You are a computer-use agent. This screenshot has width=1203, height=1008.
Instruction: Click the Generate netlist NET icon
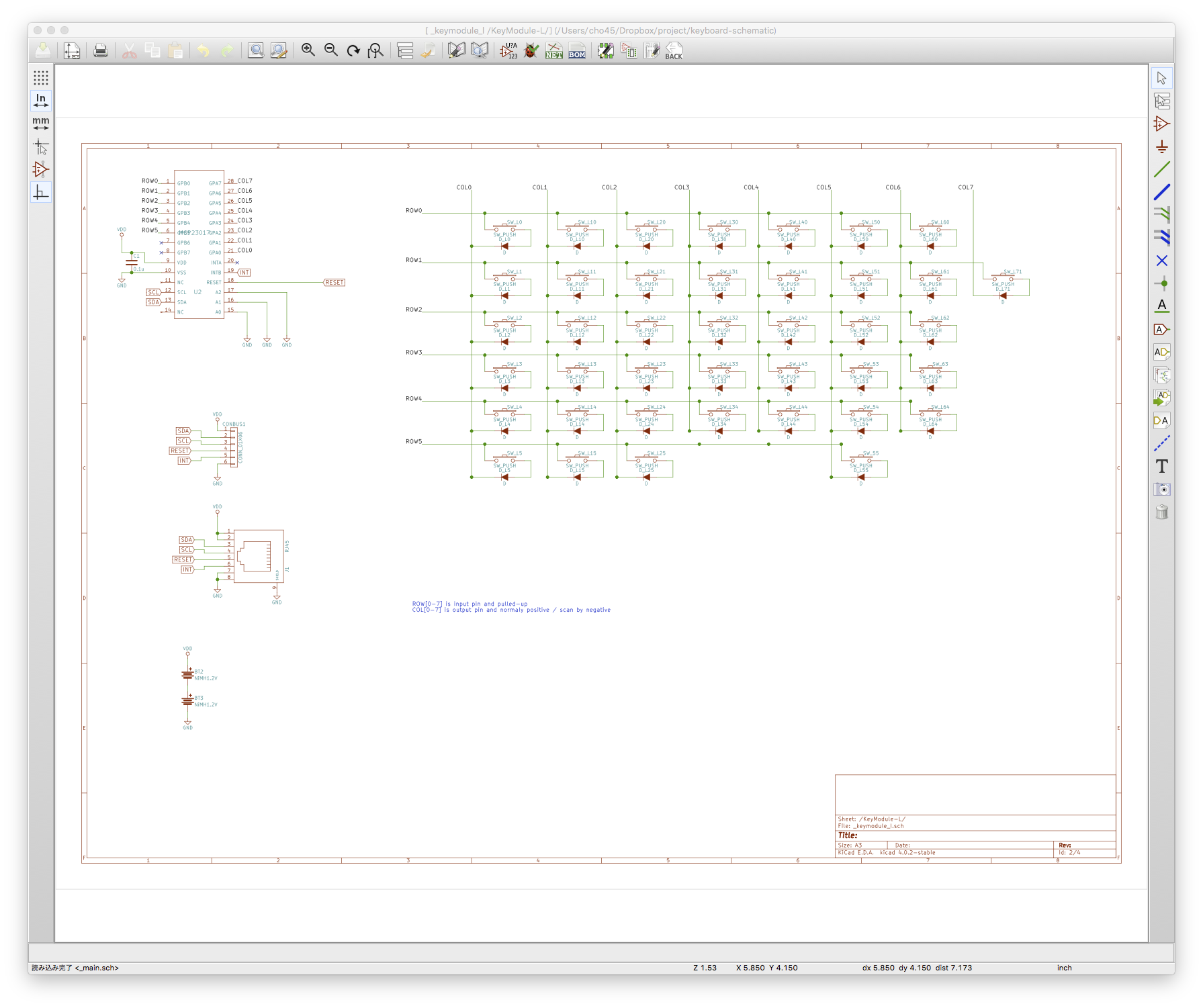553,51
